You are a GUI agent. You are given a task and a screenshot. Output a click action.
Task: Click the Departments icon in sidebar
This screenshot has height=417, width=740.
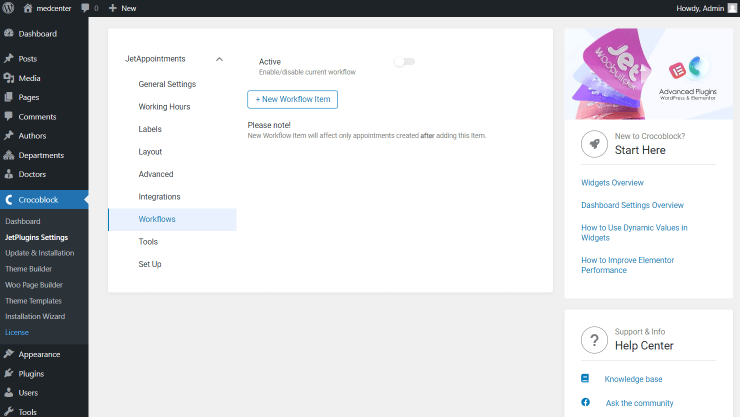click(x=8, y=155)
